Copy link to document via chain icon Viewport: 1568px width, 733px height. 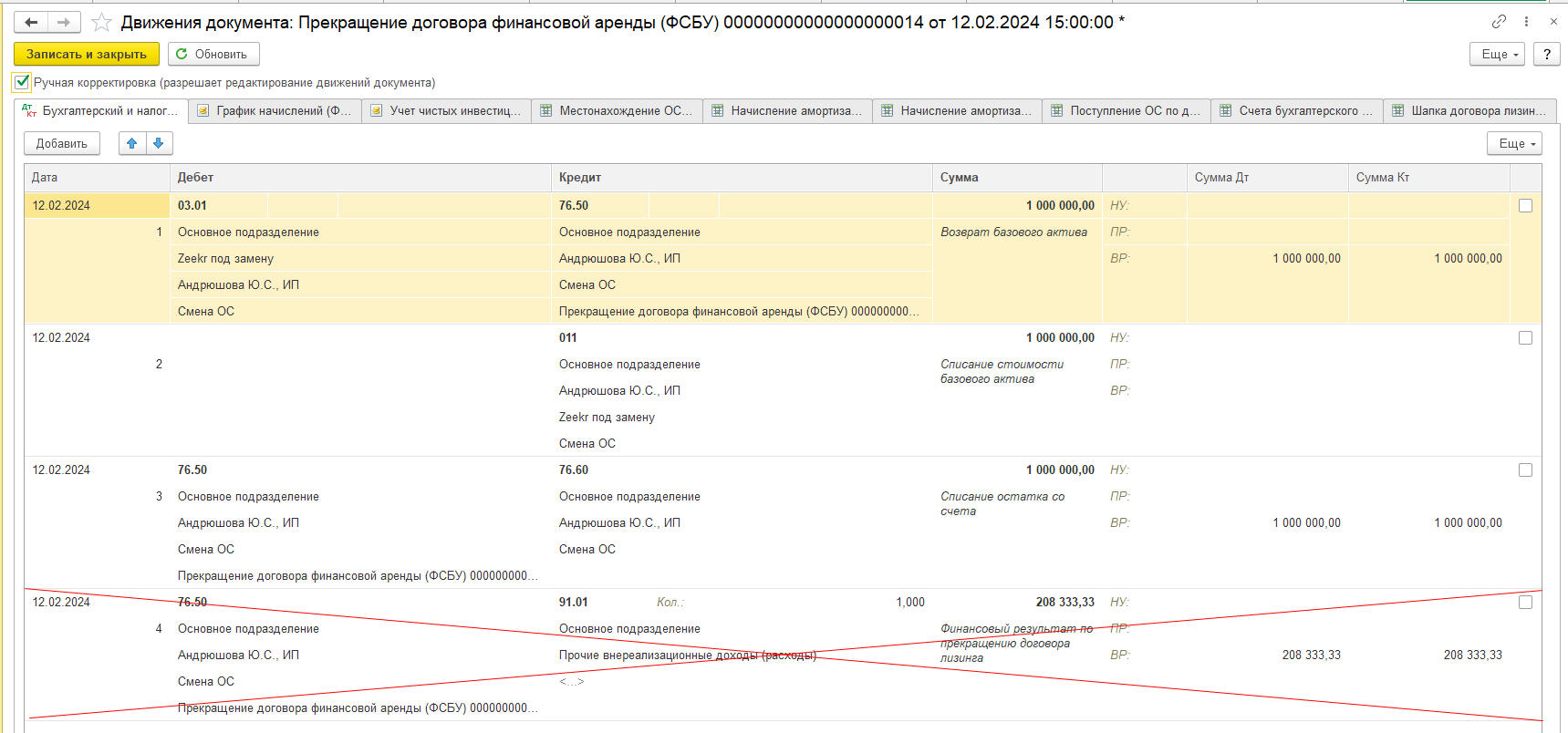tap(1499, 22)
